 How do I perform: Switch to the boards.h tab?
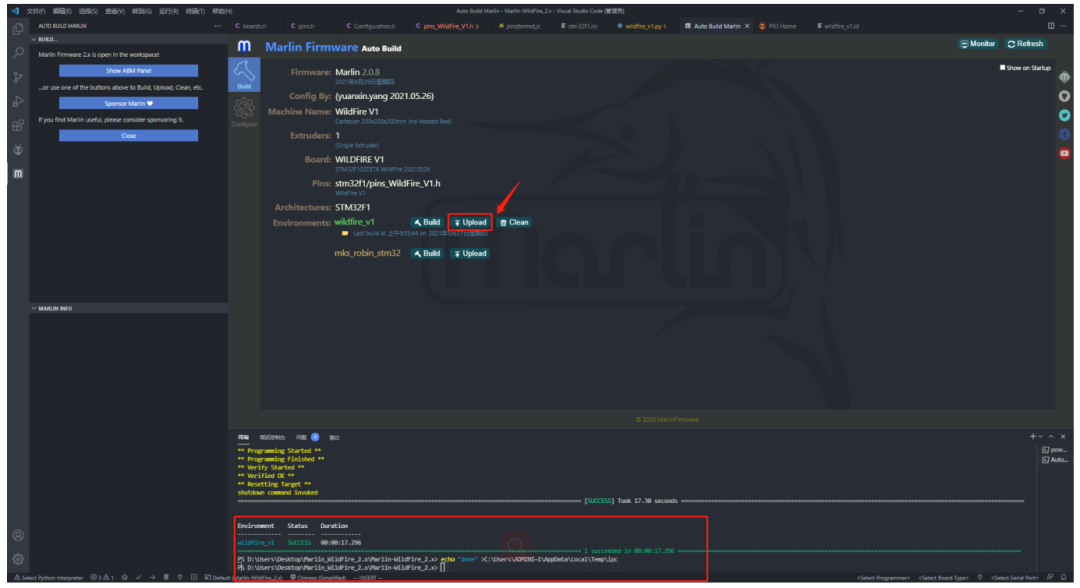[x=254, y=26]
